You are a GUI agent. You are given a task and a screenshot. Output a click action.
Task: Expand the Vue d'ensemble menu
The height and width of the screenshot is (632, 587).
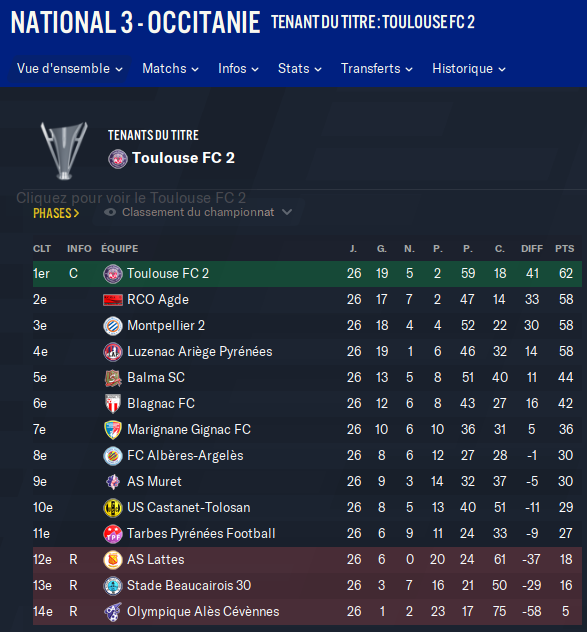[70, 69]
